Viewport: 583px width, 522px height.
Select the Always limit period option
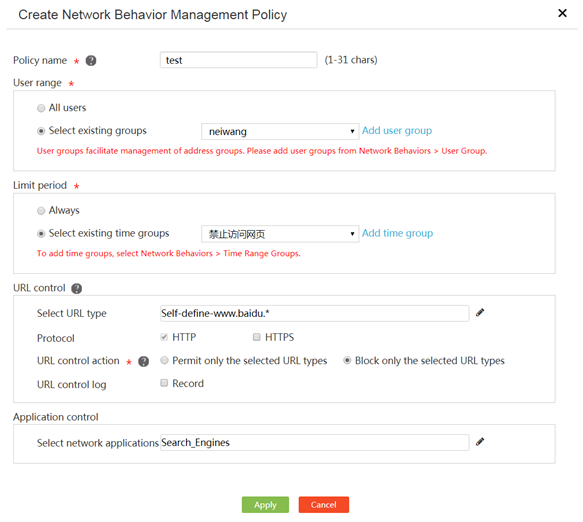(41, 211)
